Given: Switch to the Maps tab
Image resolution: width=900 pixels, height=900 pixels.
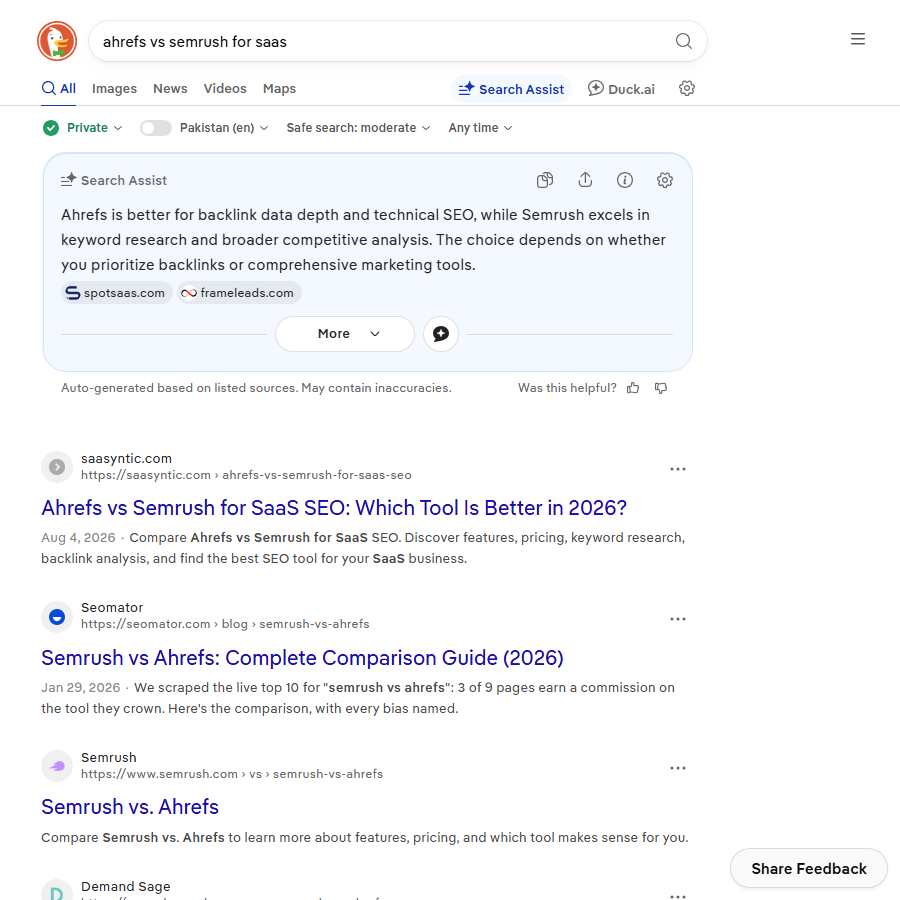Looking at the screenshot, I should (x=279, y=88).
